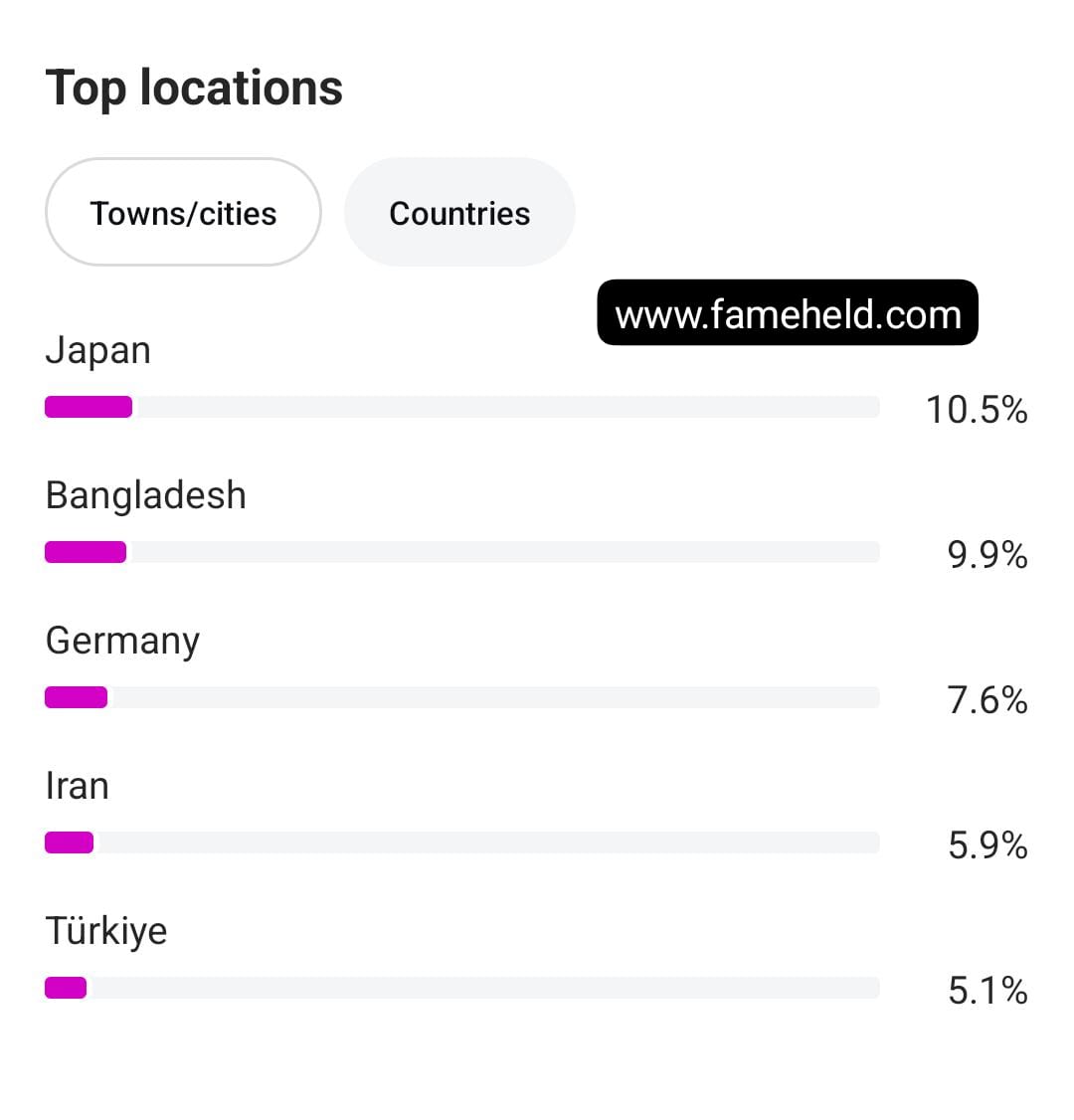Click the 5.9% percentage value

[x=987, y=845]
